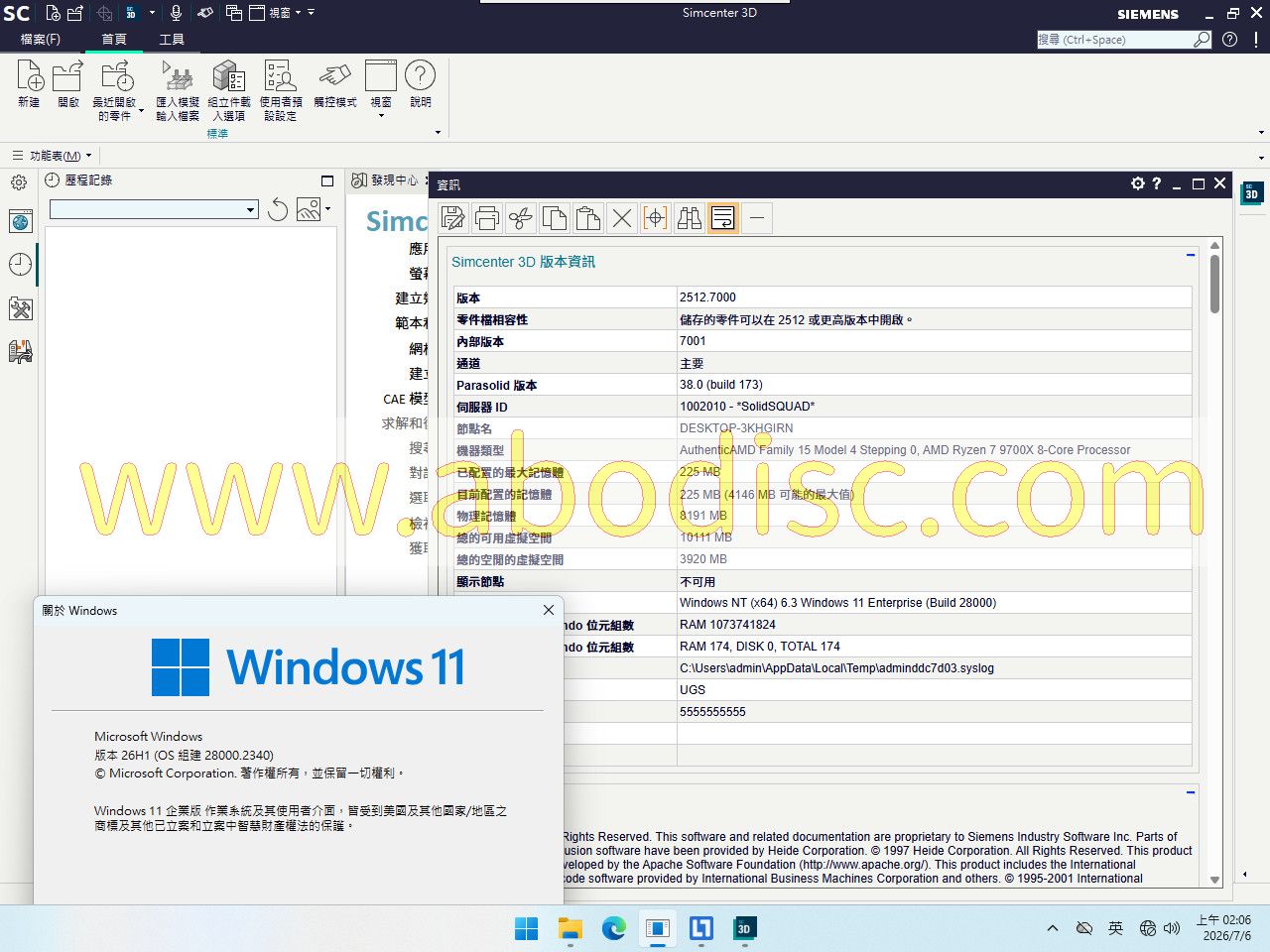
Task: Click the Information window help question mark
Action: (1157, 183)
